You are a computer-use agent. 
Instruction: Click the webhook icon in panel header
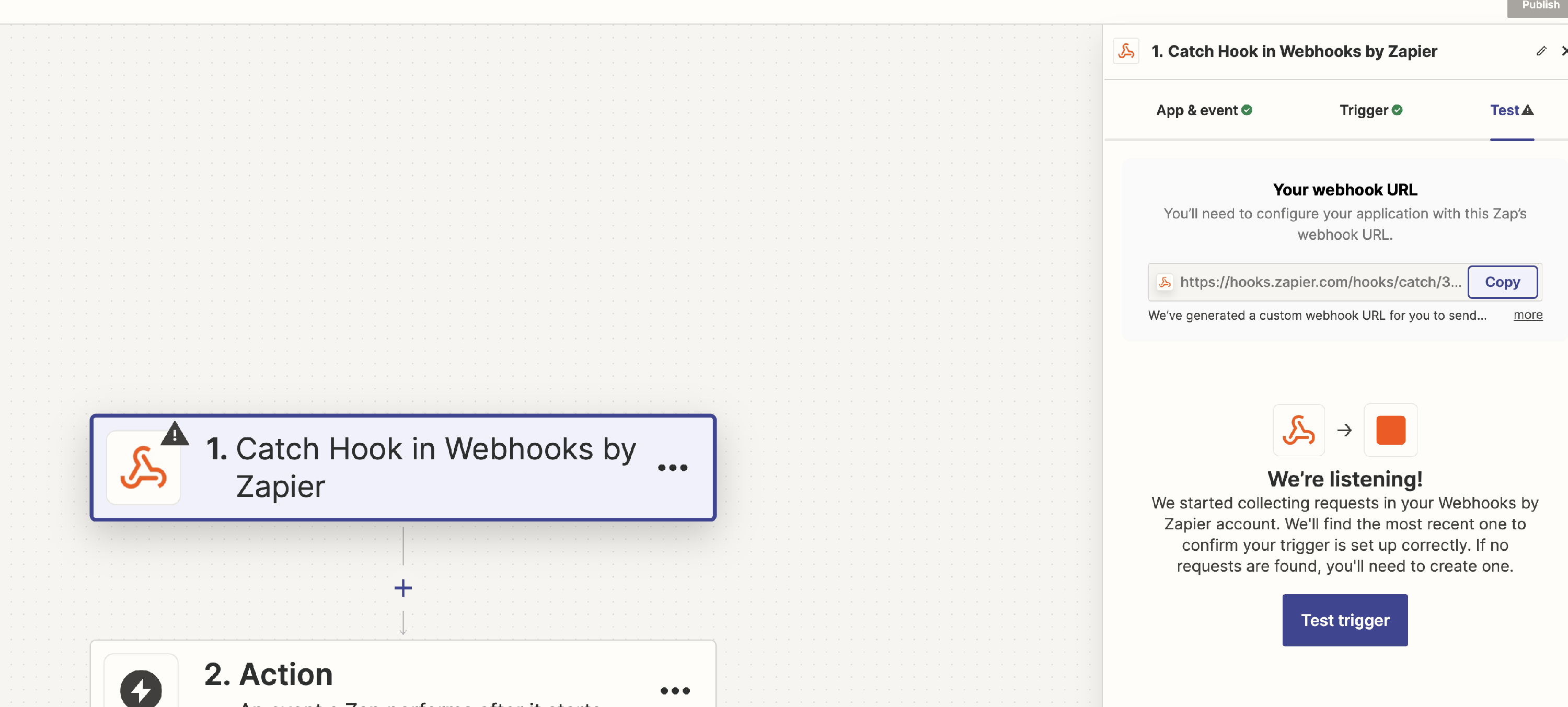pyautogui.click(x=1126, y=51)
